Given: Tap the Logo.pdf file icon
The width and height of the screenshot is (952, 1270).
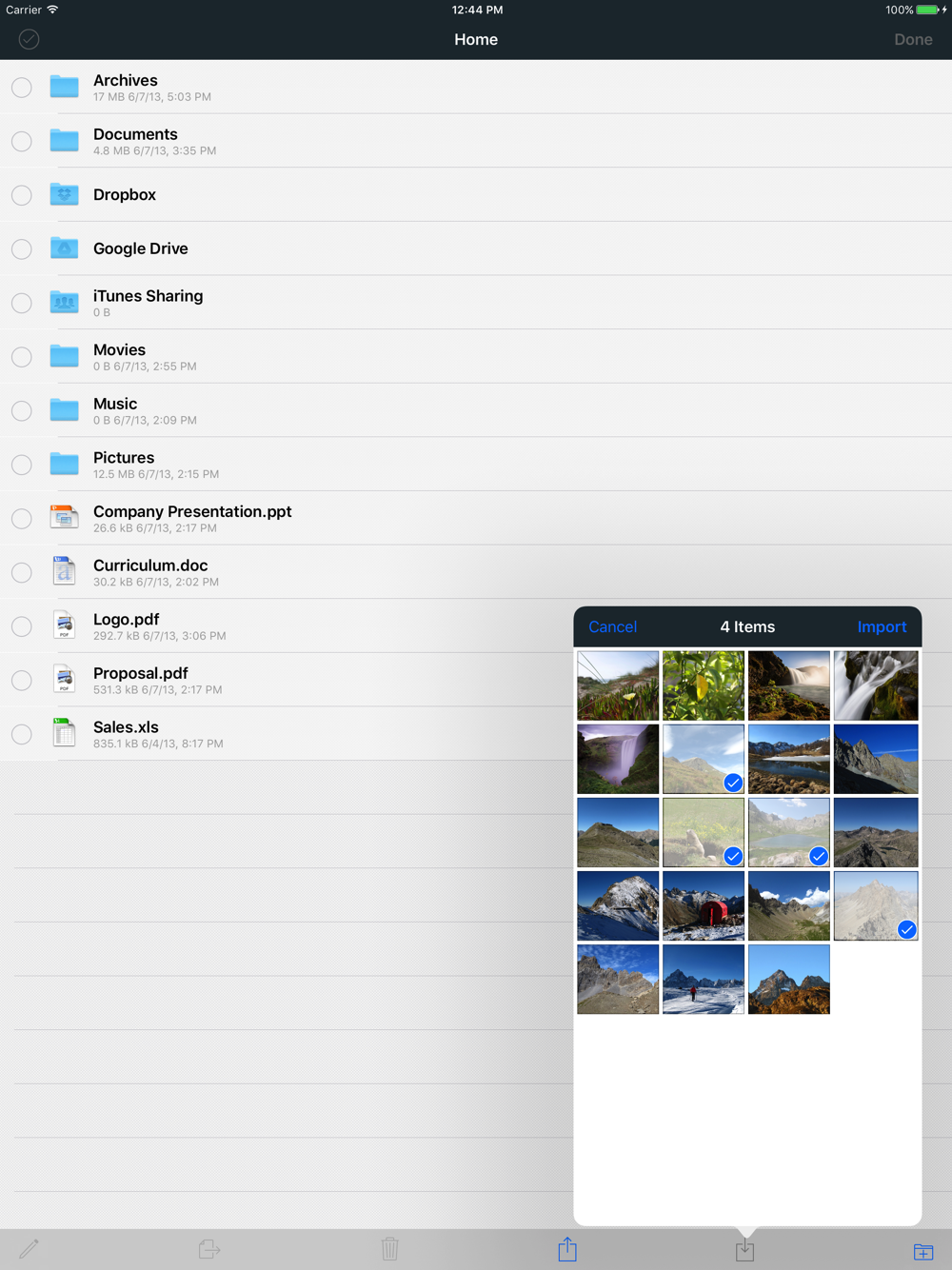Looking at the screenshot, I should pos(64,625).
